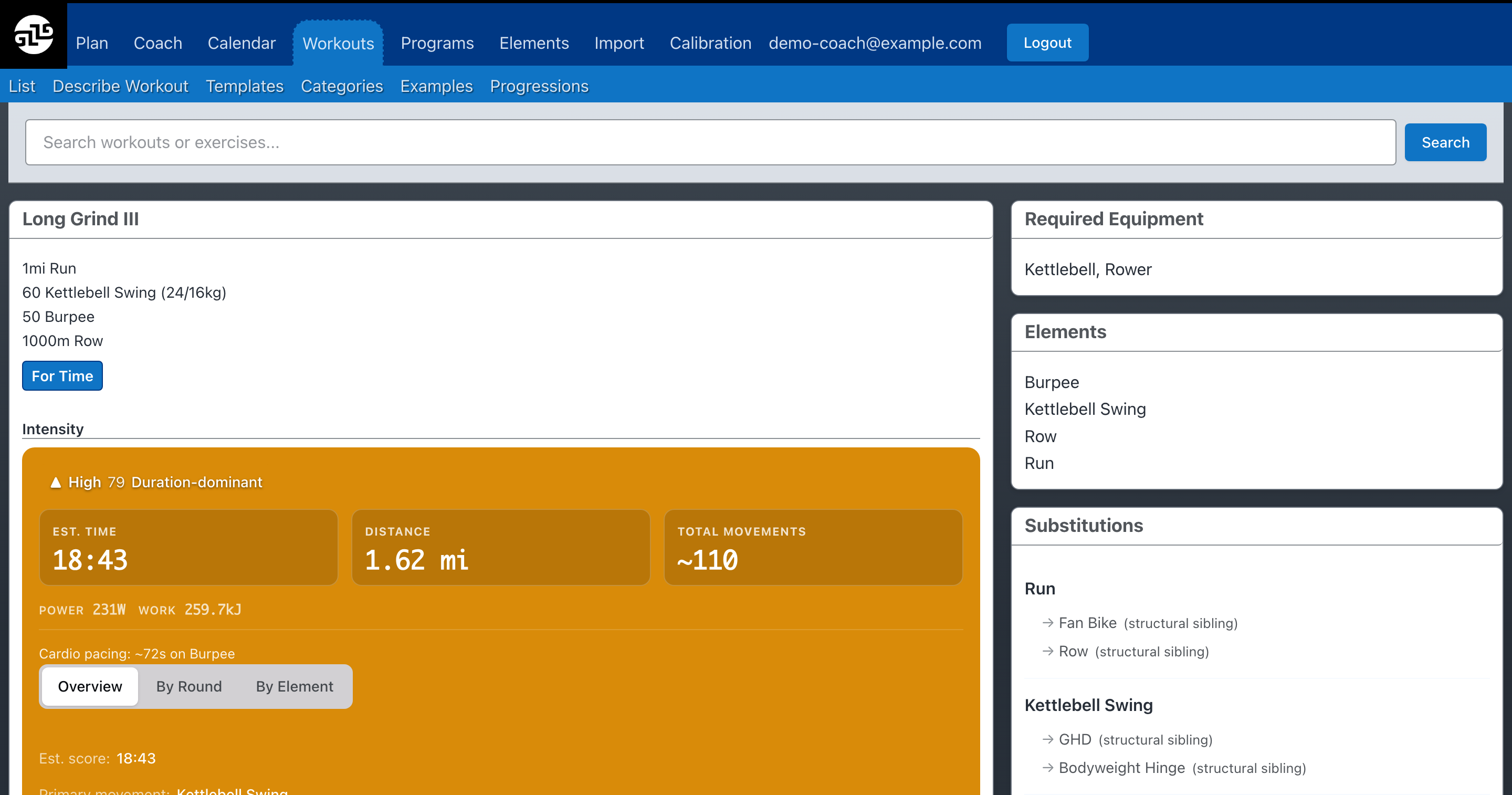The height and width of the screenshot is (795, 1512).
Task: Click the Required Equipment heading
Action: click(1114, 219)
